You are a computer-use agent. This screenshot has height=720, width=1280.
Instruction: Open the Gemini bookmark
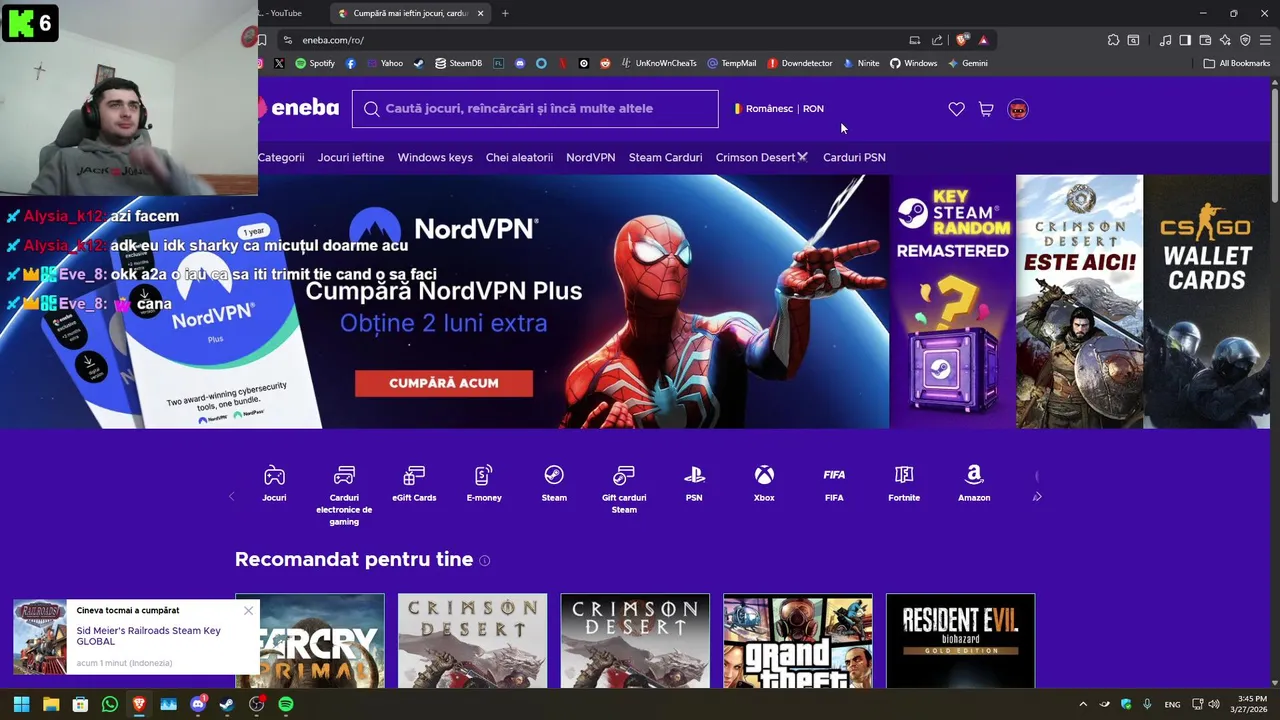[967, 63]
